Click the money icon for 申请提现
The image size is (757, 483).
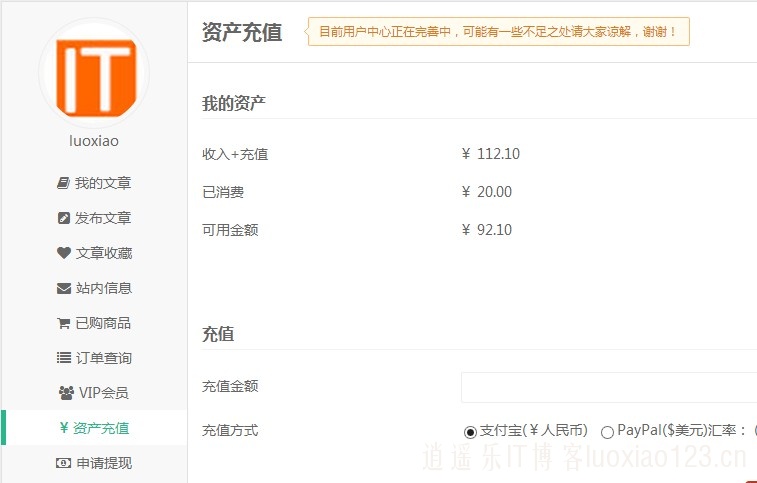click(63, 463)
